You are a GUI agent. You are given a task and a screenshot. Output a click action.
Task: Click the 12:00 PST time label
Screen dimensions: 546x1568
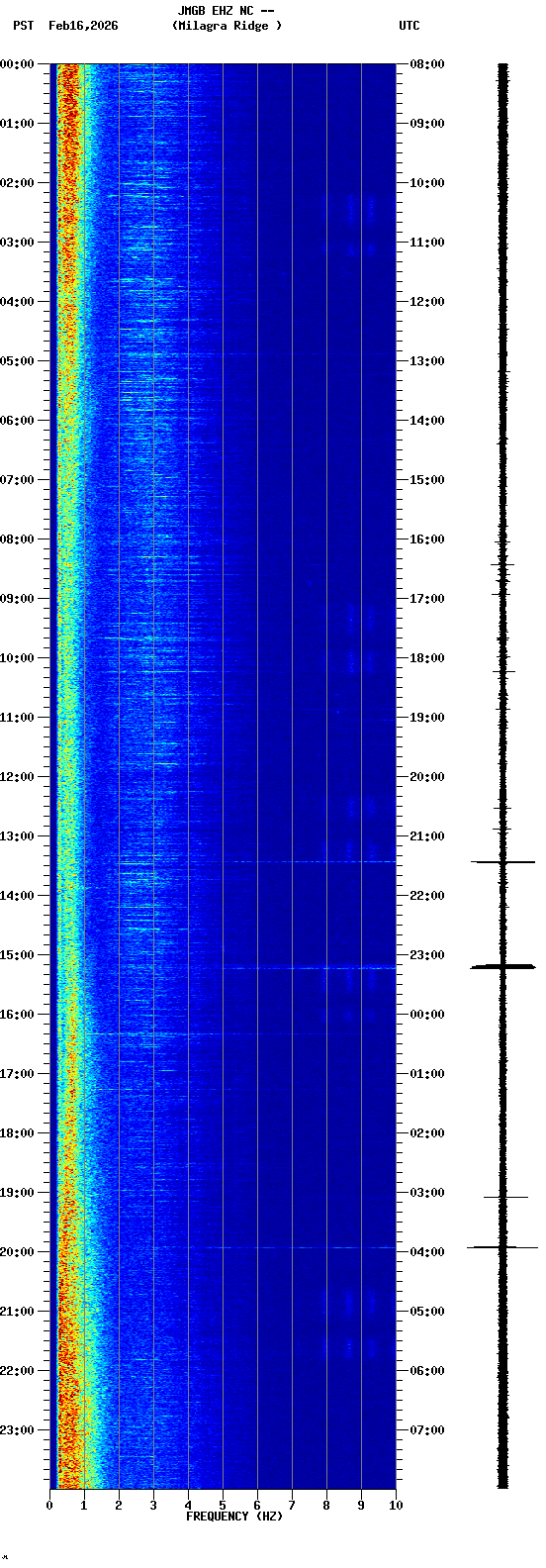click(18, 777)
